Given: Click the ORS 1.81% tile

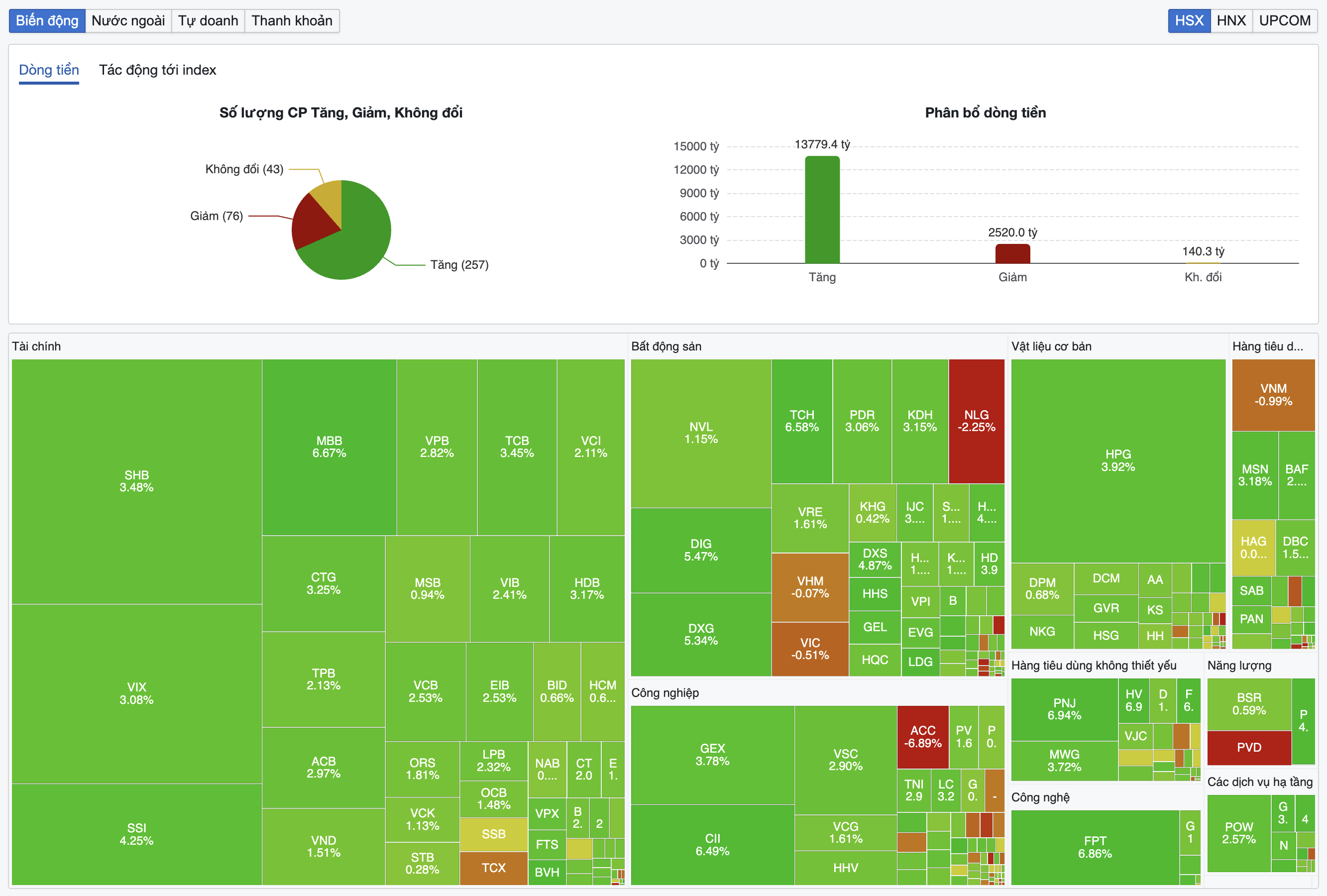Looking at the screenshot, I should [x=423, y=769].
